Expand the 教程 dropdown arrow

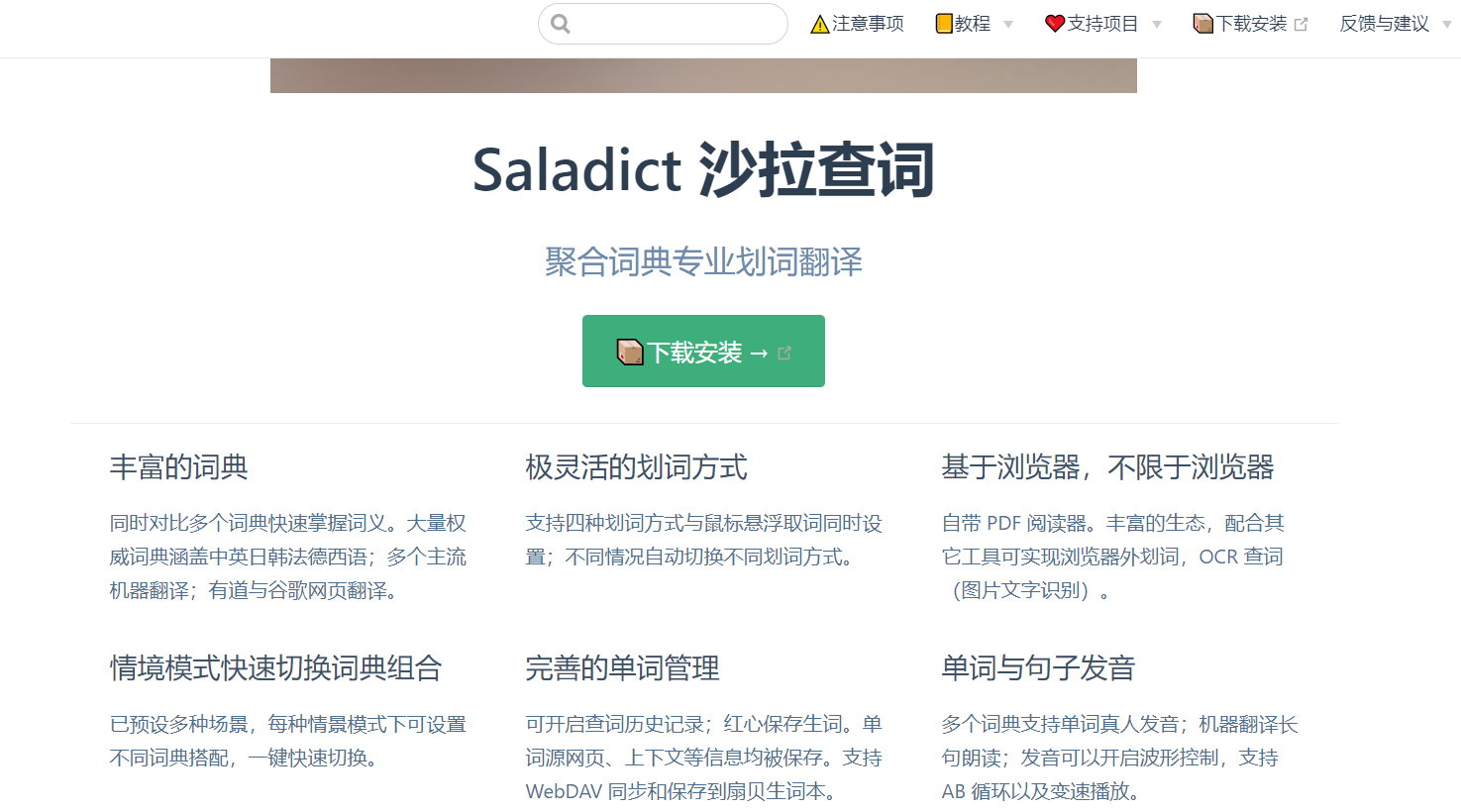1008,25
